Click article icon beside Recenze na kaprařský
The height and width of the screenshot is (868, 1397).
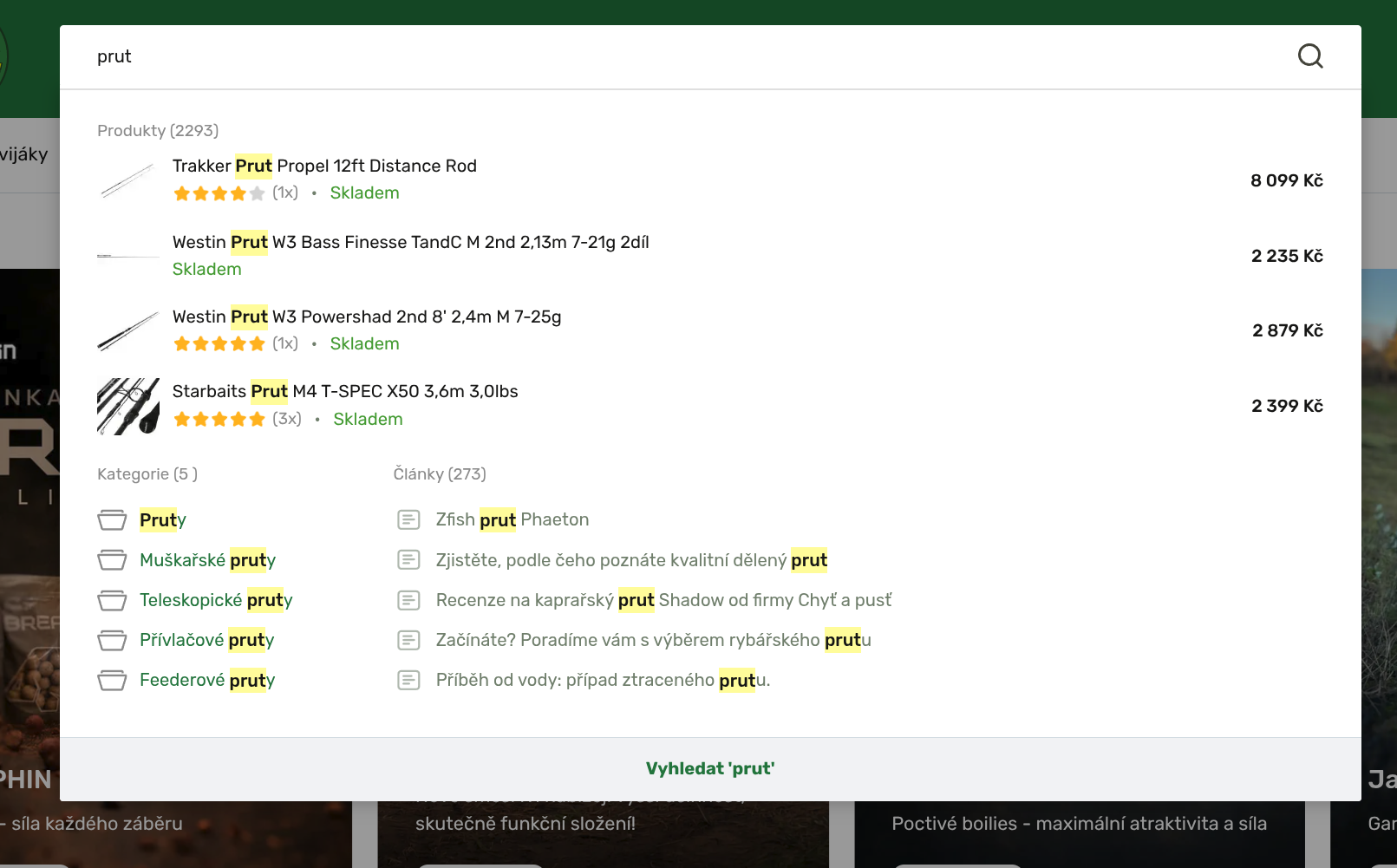(x=408, y=600)
